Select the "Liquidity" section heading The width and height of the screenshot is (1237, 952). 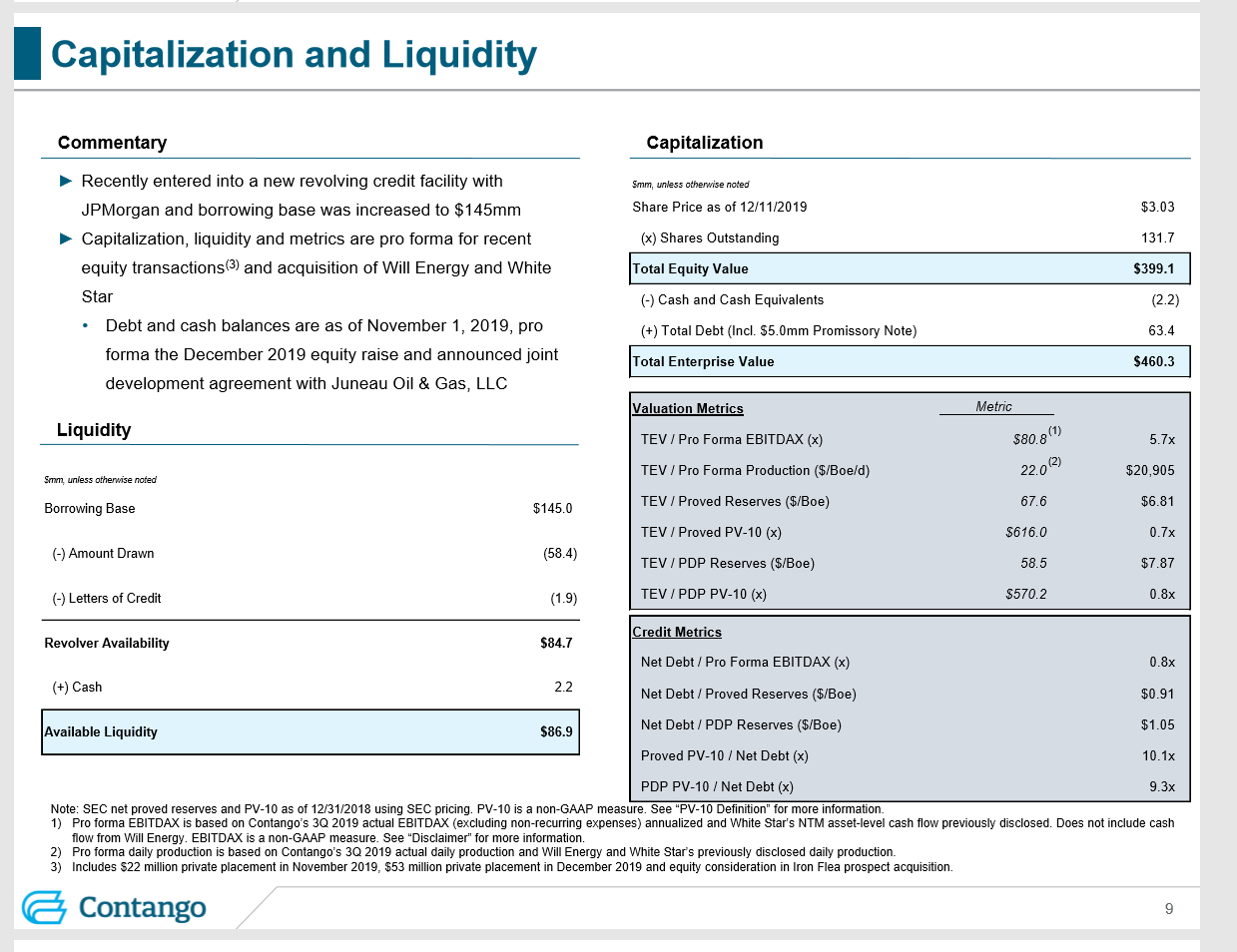[x=94, y=430]
